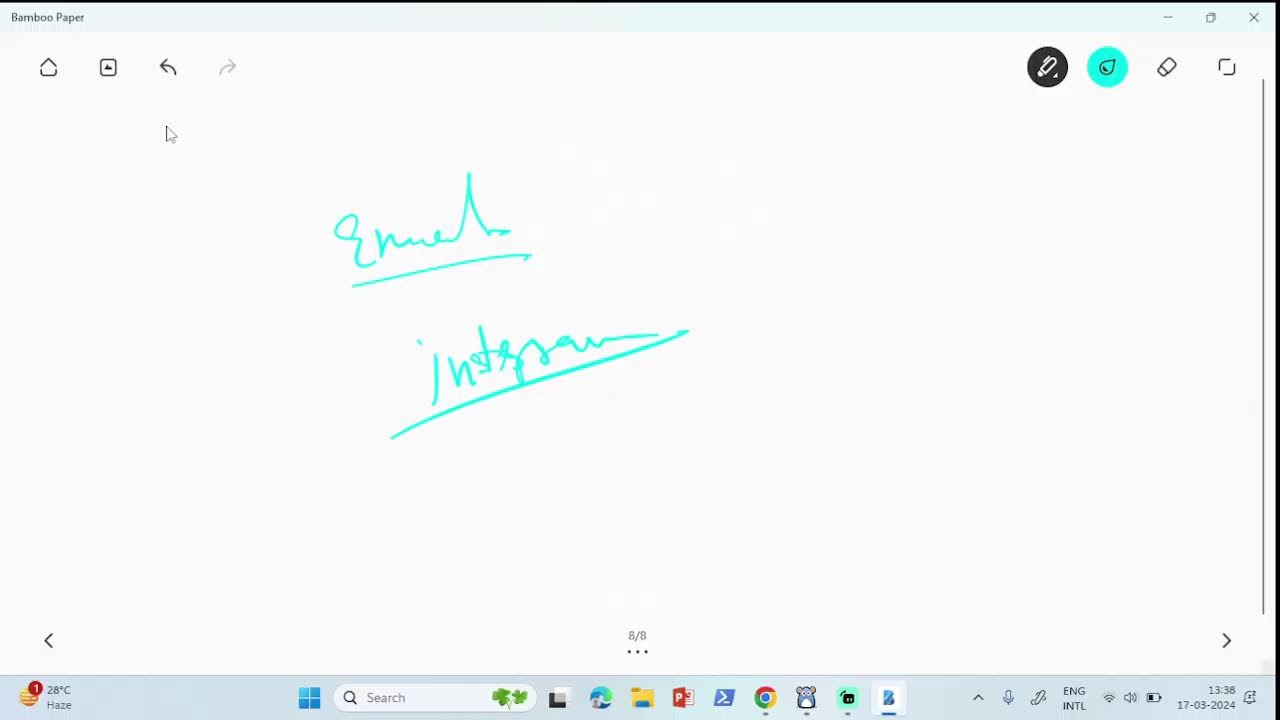Open the Windows Start menu

pos(309,697)
